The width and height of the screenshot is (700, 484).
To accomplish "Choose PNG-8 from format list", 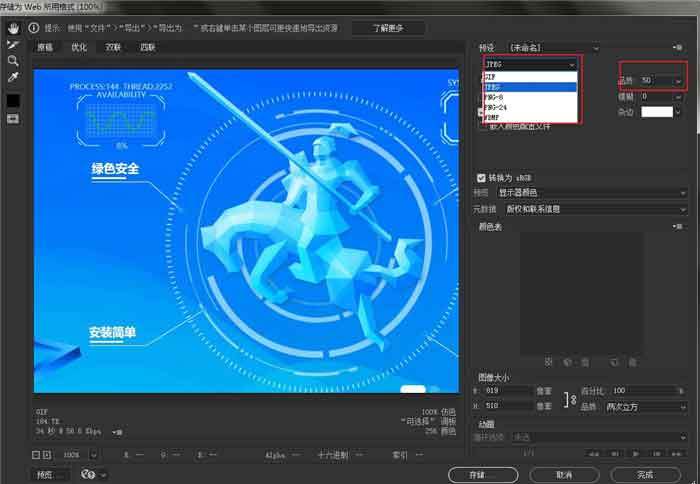I will click(530, 97).
